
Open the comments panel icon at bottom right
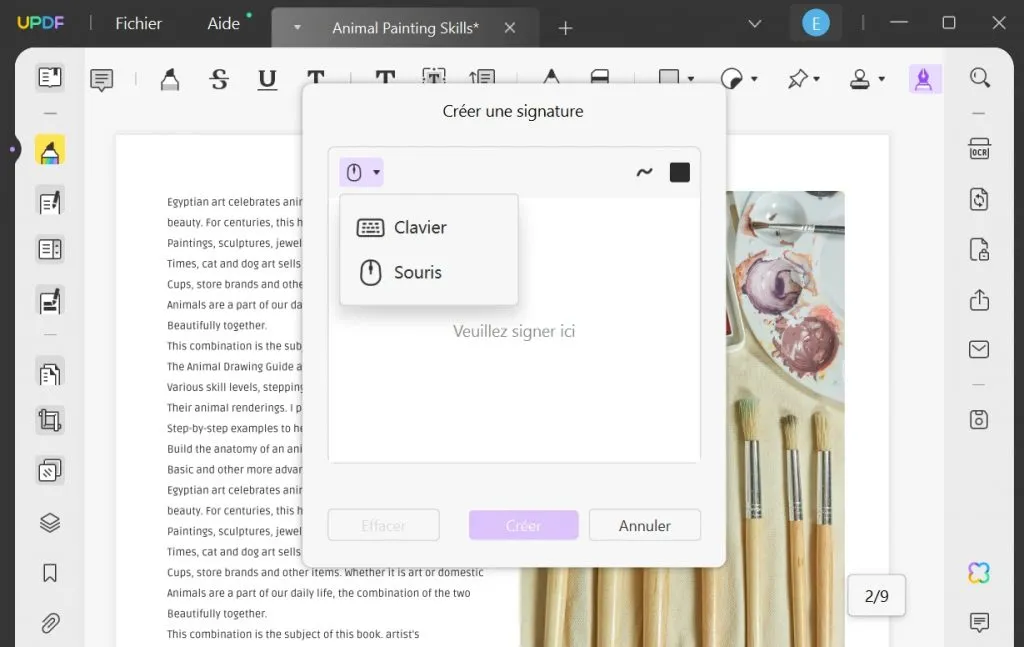(x=979, y=622)
